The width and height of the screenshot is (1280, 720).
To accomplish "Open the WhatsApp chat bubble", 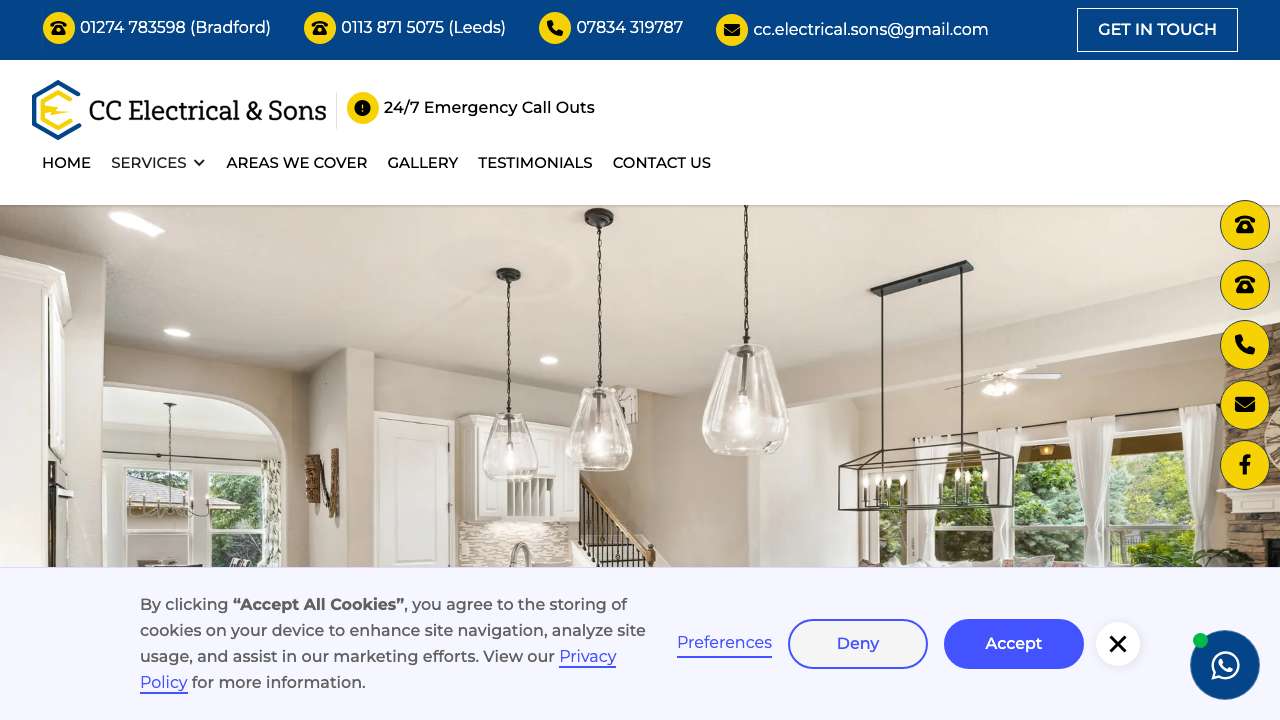I will (x=1225, y=665).
